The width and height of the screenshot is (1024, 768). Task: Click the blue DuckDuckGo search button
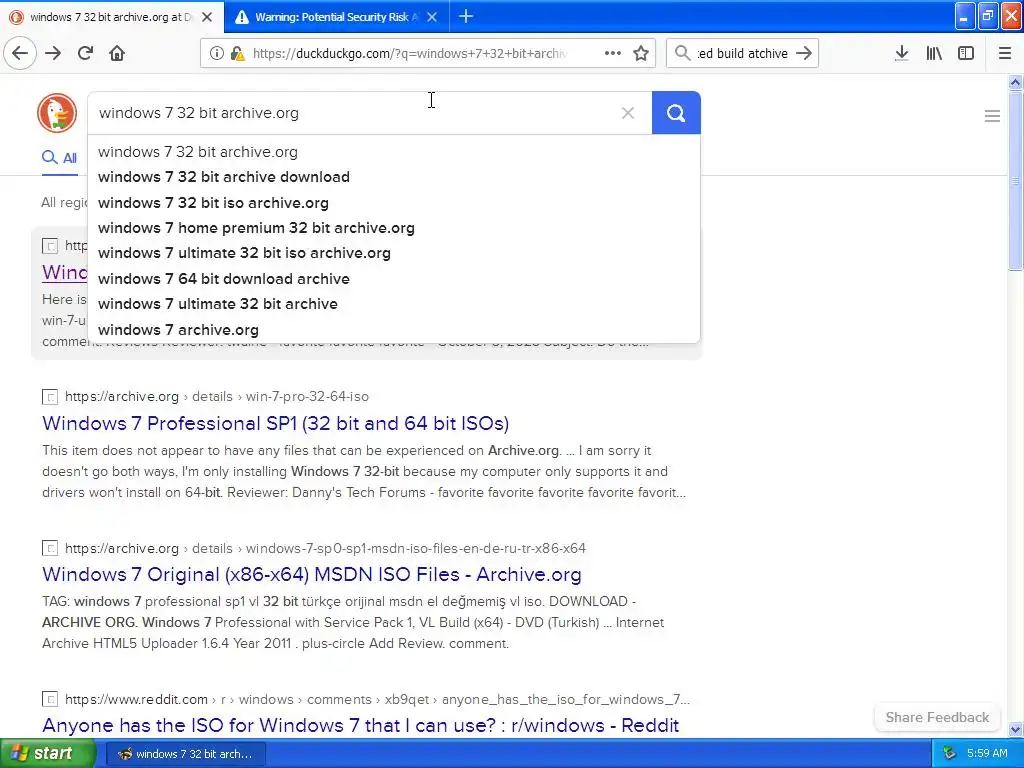[676, 113]
